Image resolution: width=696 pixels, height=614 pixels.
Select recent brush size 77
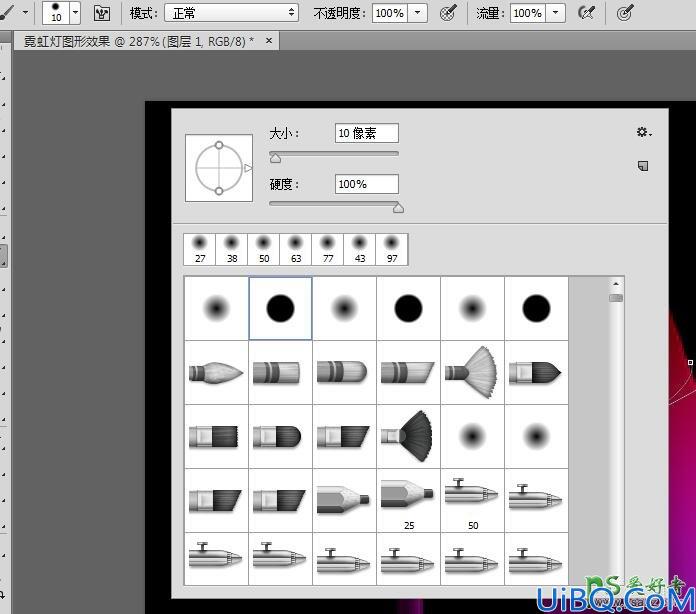(x=328, y=250)
